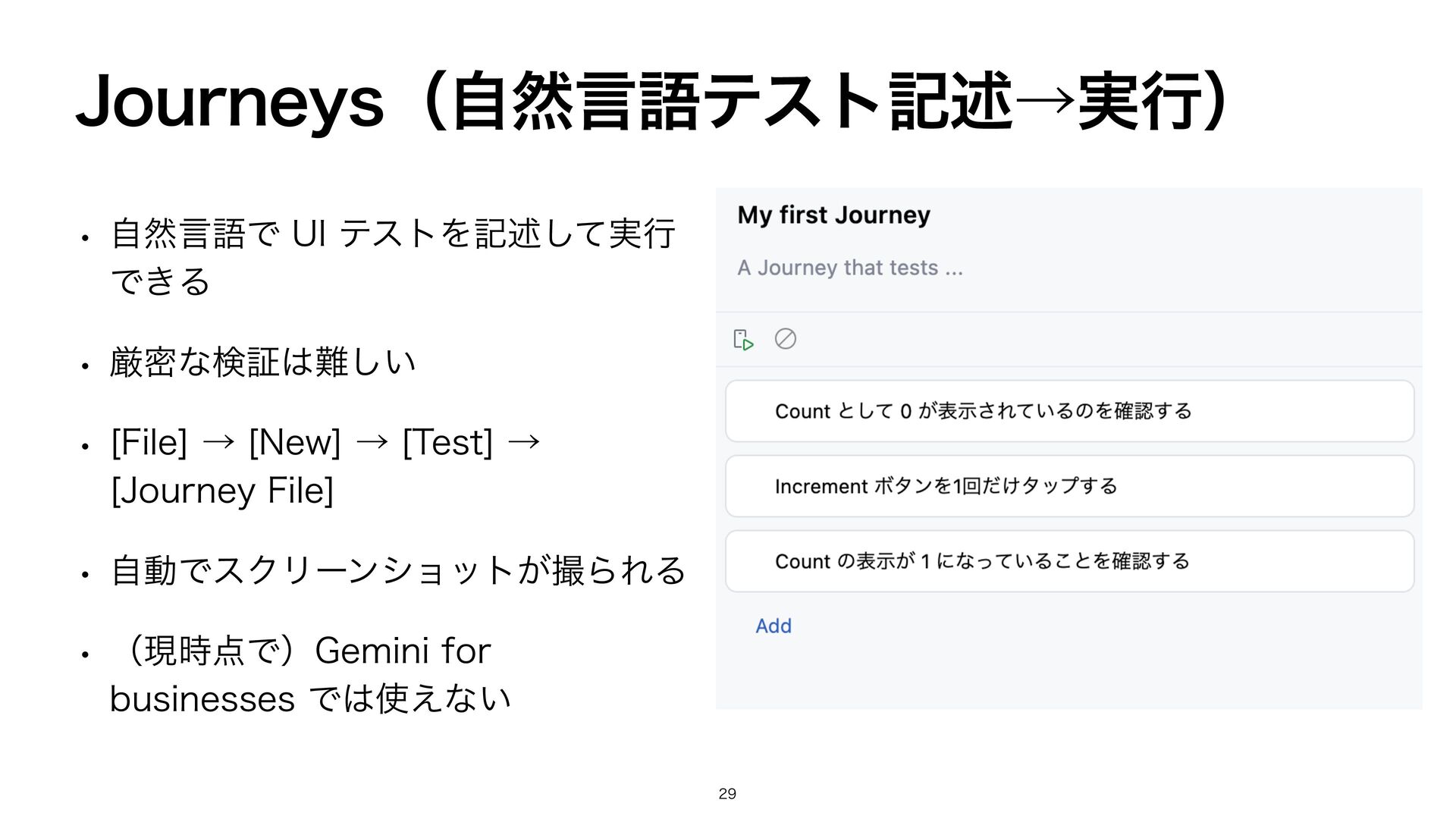Click the "Gemini for businesses では使えない" bullet
Viewport: 1456px width, 819px height.
[311, 674]
